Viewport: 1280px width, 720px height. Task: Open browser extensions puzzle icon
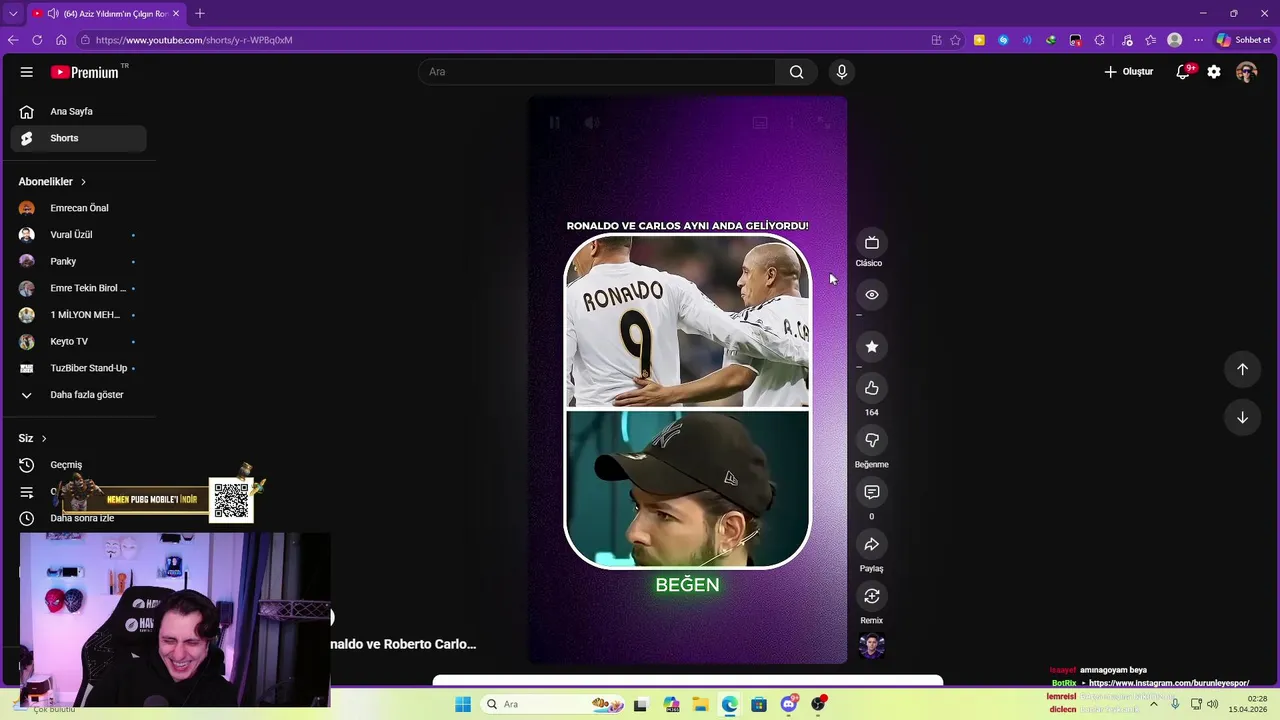point(1099,40)
